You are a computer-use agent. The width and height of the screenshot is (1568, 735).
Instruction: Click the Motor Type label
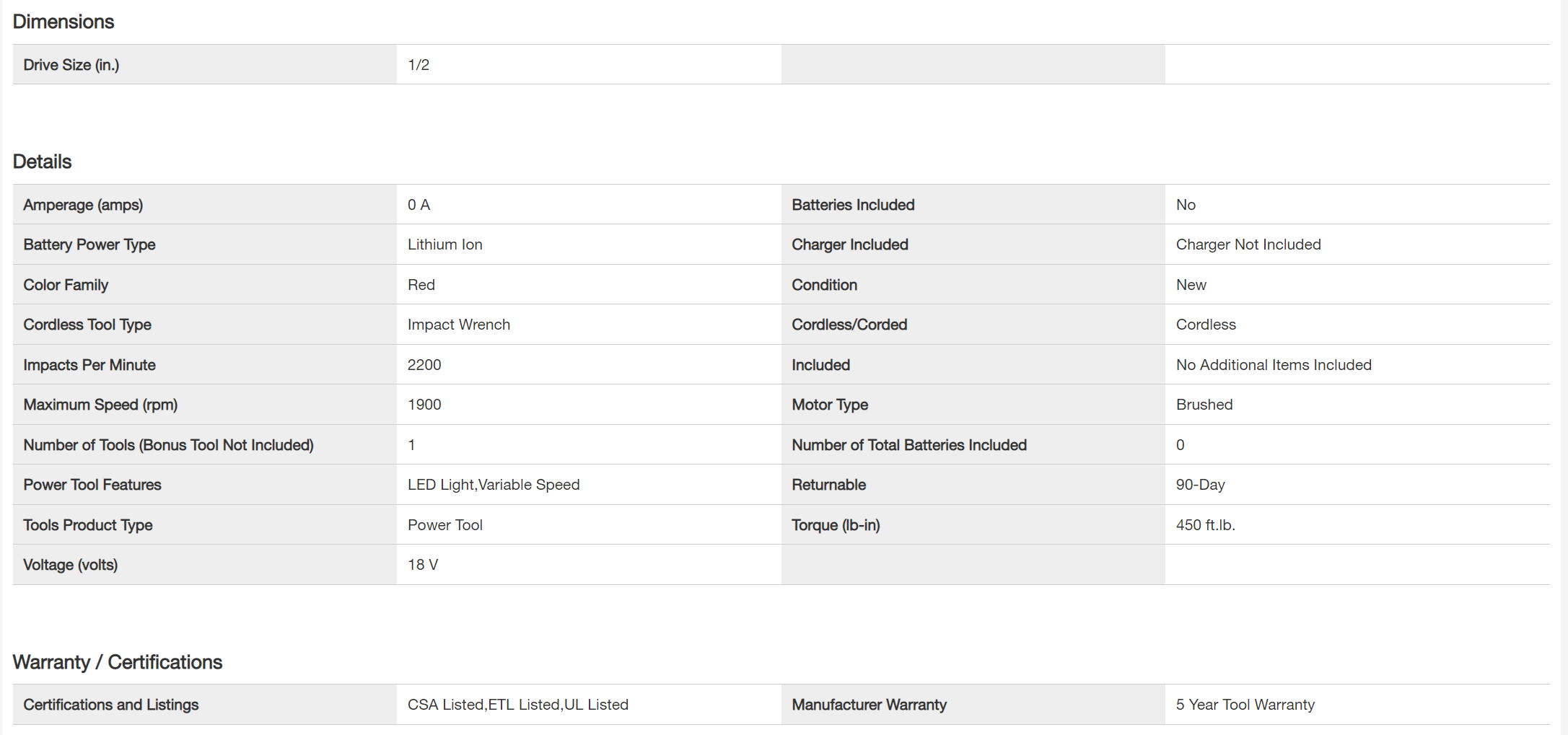click(830, 405)
